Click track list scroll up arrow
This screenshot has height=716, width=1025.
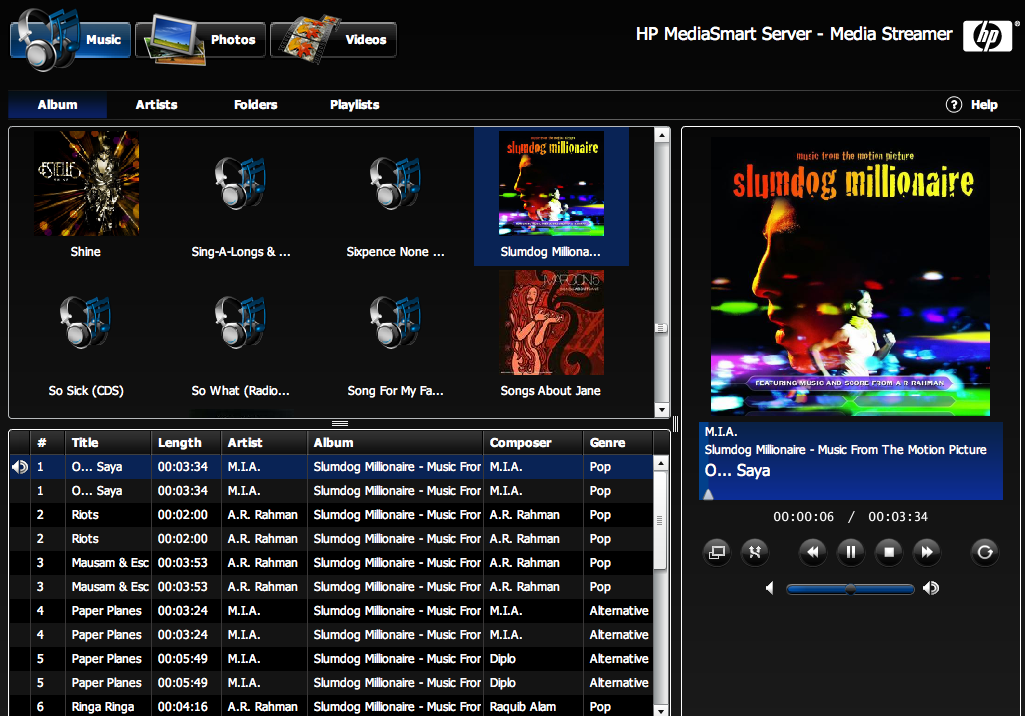pyautogui.click(x=661, y=463)
